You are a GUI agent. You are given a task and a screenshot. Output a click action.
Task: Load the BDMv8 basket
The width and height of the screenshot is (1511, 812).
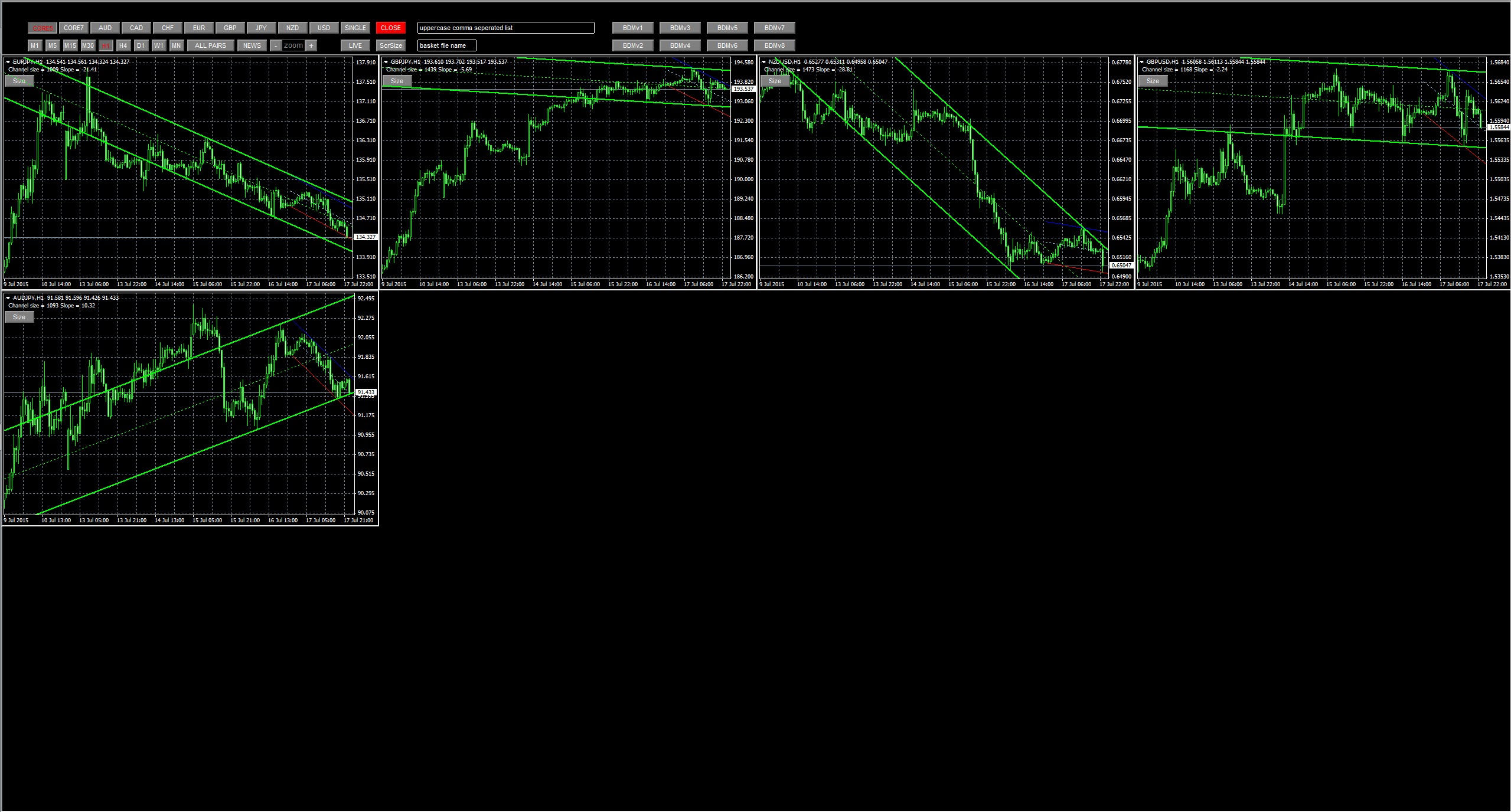(775, 45)
